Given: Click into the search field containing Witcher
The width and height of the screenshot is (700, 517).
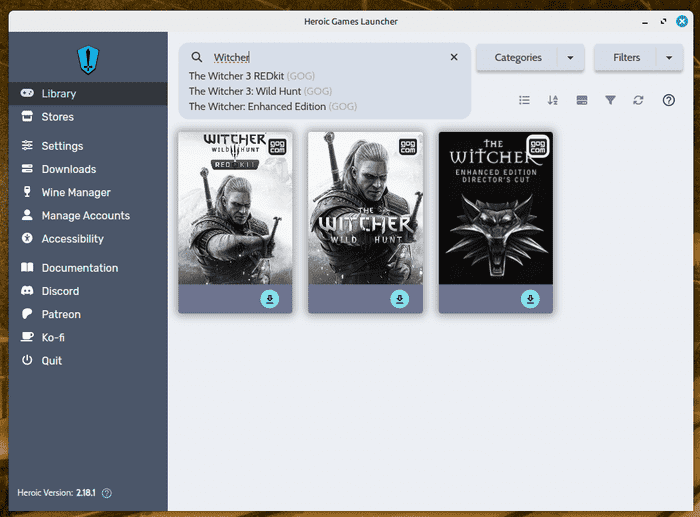Looking at the screenshot, I should coord(326,57).
